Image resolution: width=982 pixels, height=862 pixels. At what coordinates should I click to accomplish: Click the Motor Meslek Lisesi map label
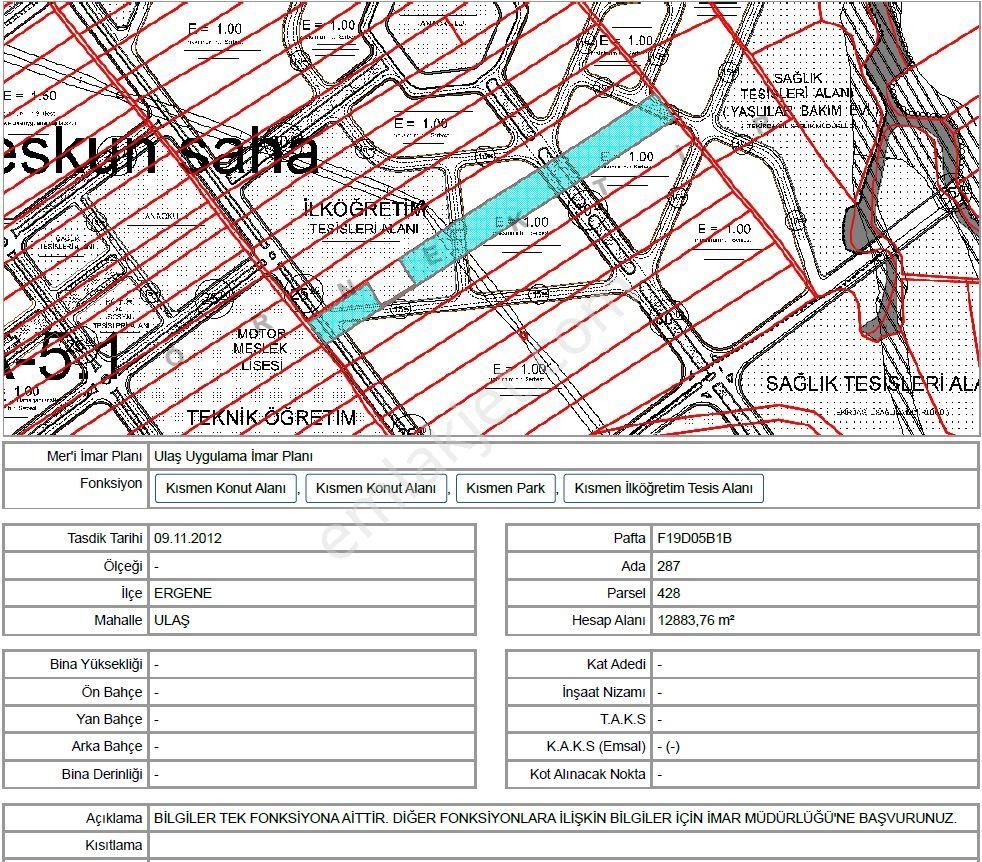tap(260, 348)
